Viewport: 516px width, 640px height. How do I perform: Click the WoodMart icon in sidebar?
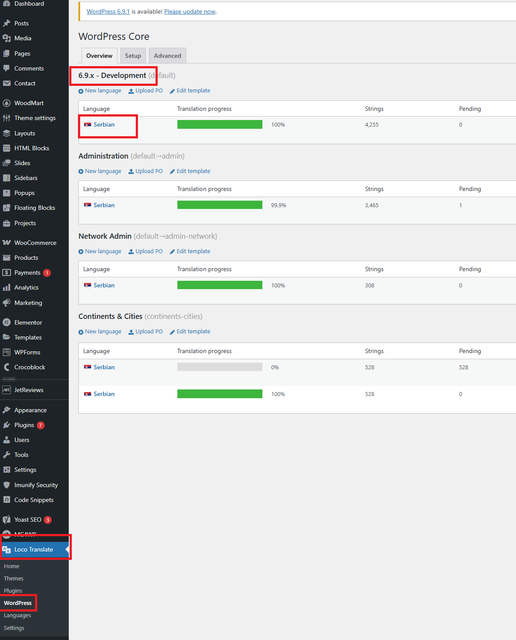click(x=7, y=103)
